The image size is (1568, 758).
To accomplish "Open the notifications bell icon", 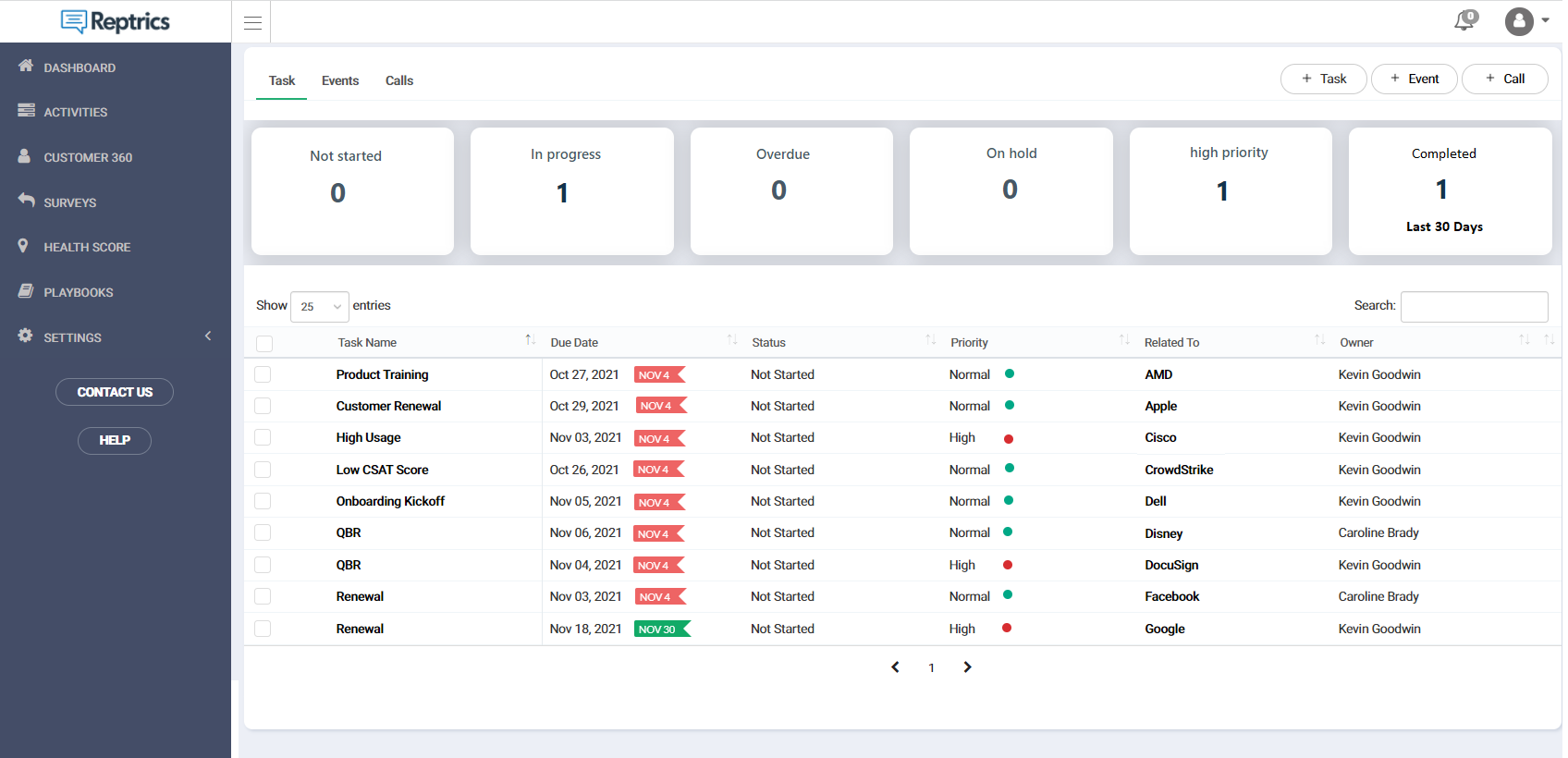I will tap(1464, 20).
